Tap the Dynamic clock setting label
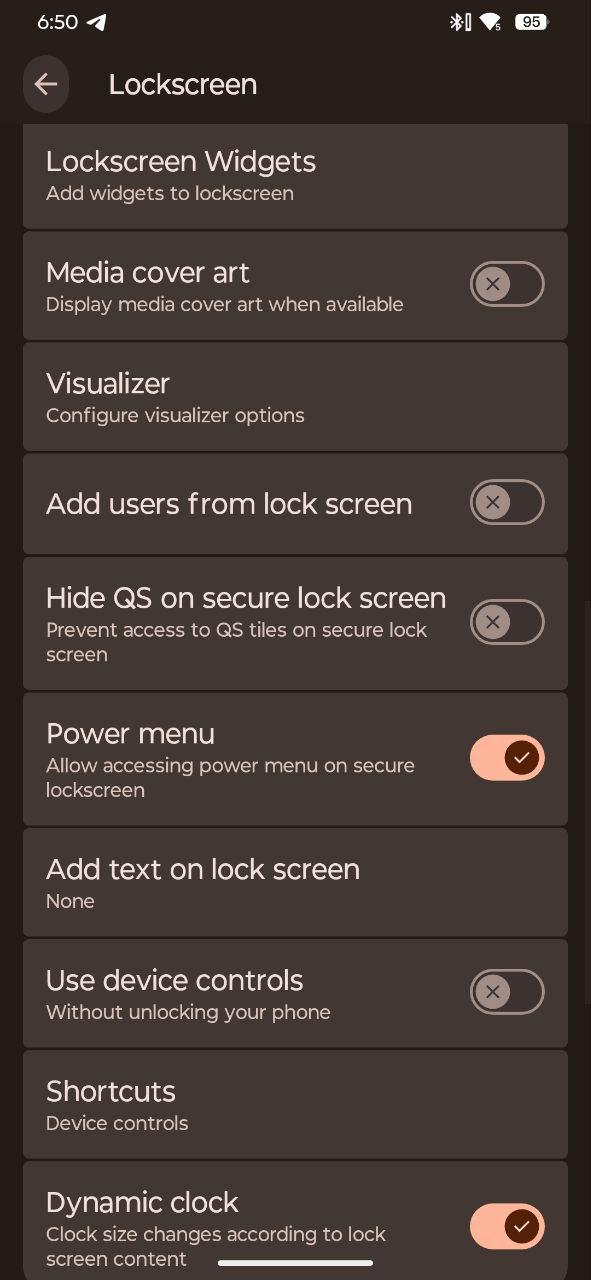The width and height of the screenshot is (591, 1280). [142, 1202]
